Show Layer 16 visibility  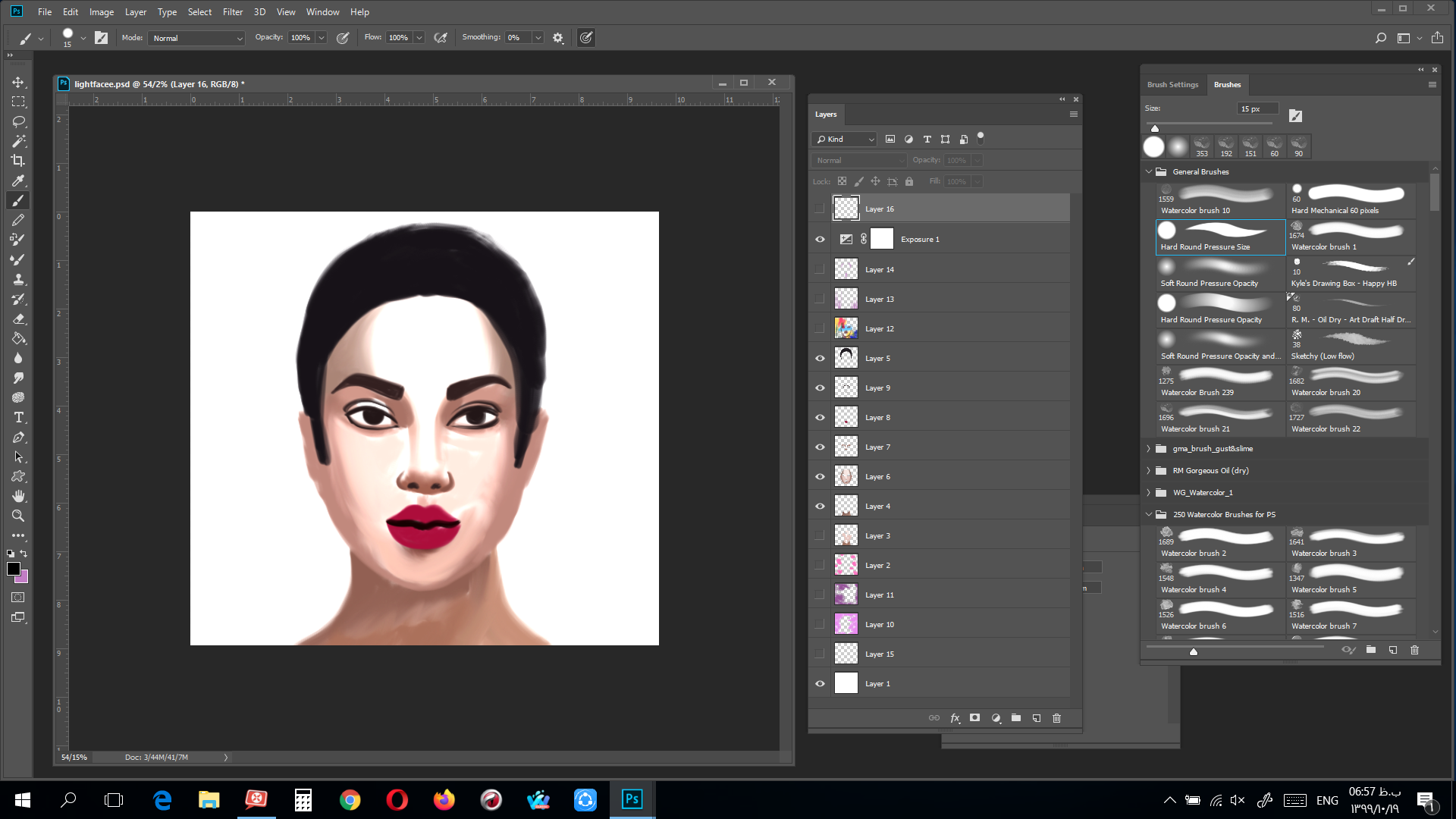[819, 209]
